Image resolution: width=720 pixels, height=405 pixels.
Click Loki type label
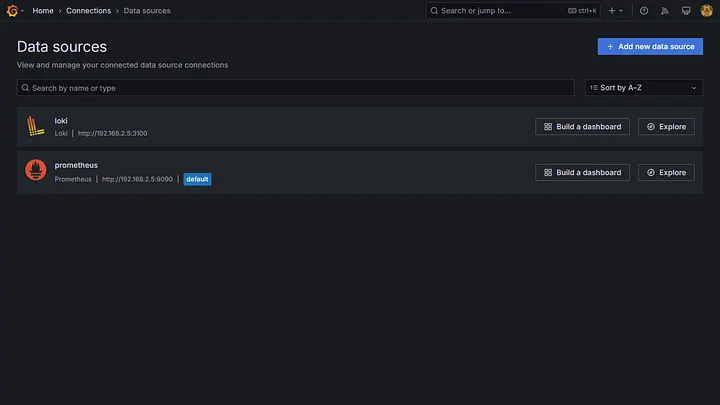tap(61, 133)
